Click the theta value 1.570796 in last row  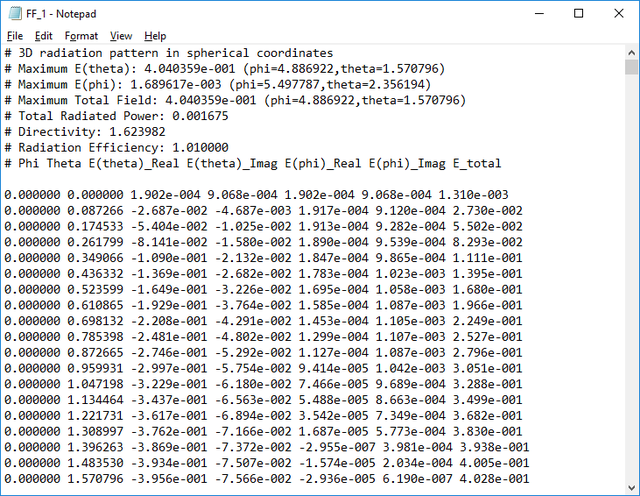click(x=95, y=479)
